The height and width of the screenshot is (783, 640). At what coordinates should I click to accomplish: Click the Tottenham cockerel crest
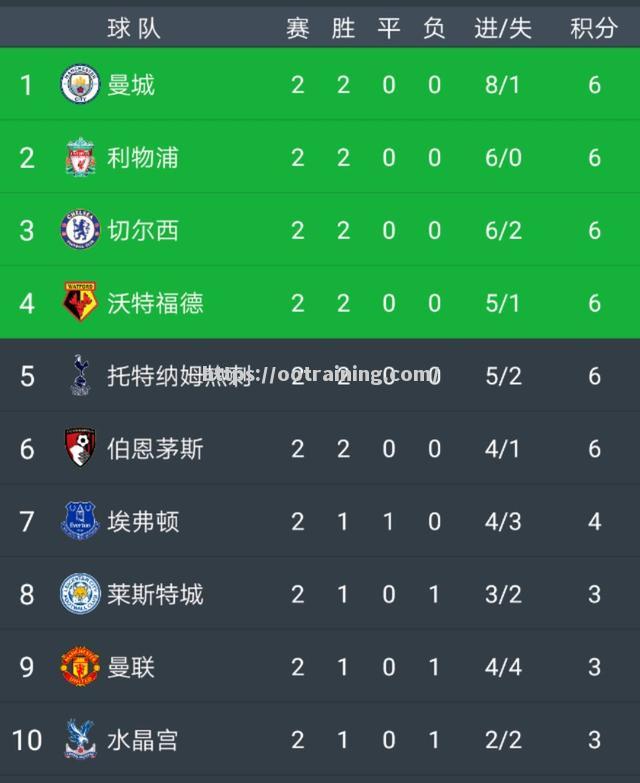click(x=80, y=375)
